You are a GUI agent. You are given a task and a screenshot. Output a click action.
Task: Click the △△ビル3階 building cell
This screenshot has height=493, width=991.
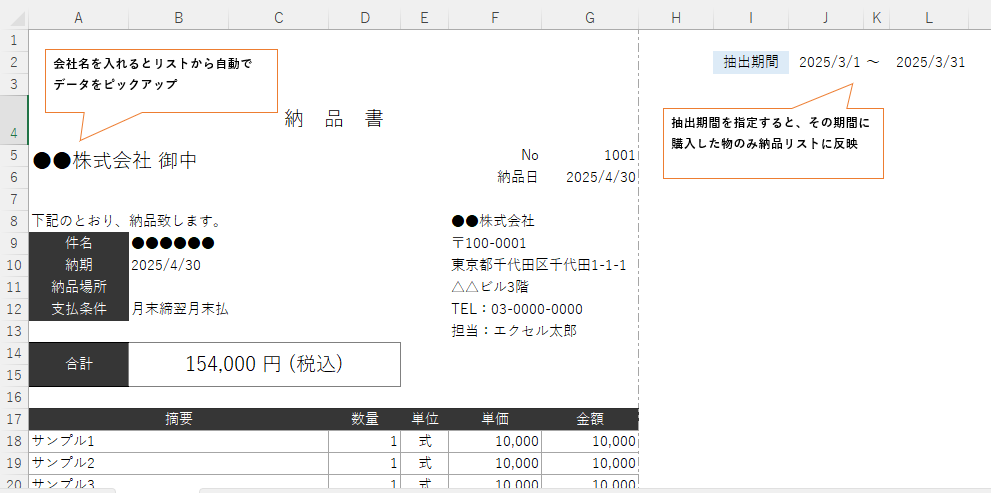[490, 287]
